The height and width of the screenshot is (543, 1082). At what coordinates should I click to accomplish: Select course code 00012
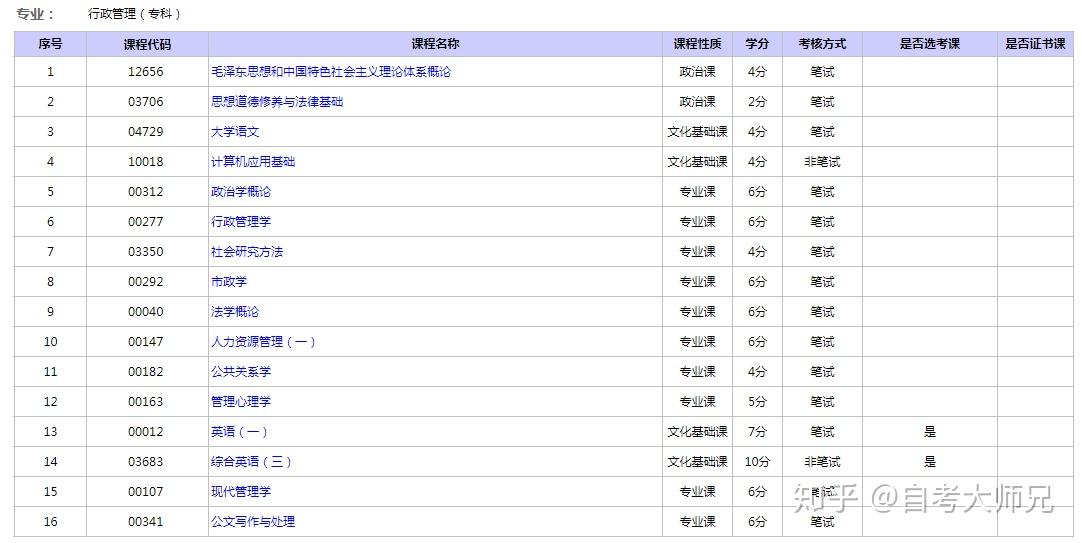(146, 432)
